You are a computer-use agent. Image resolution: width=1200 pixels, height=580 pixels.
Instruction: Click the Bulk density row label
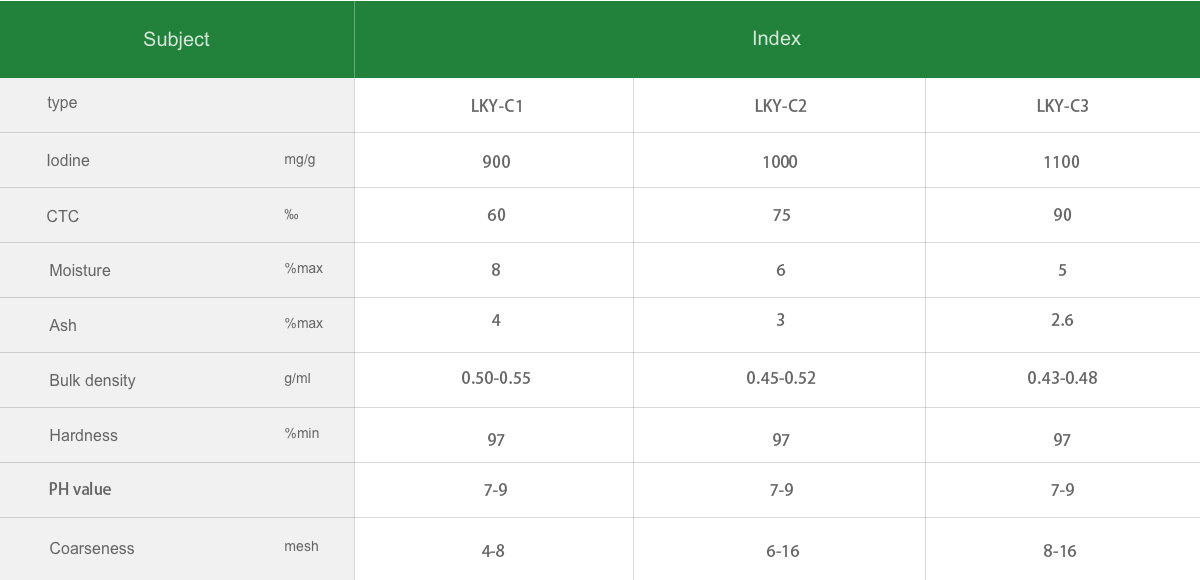pyautogui.click(x=92, y=381)
